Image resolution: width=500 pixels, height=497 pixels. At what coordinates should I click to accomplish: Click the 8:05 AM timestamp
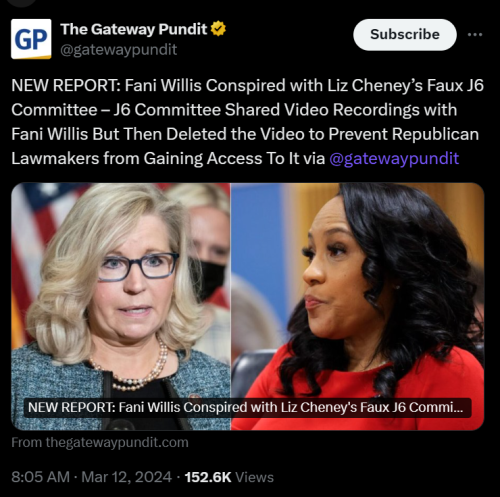click(41, 477)
